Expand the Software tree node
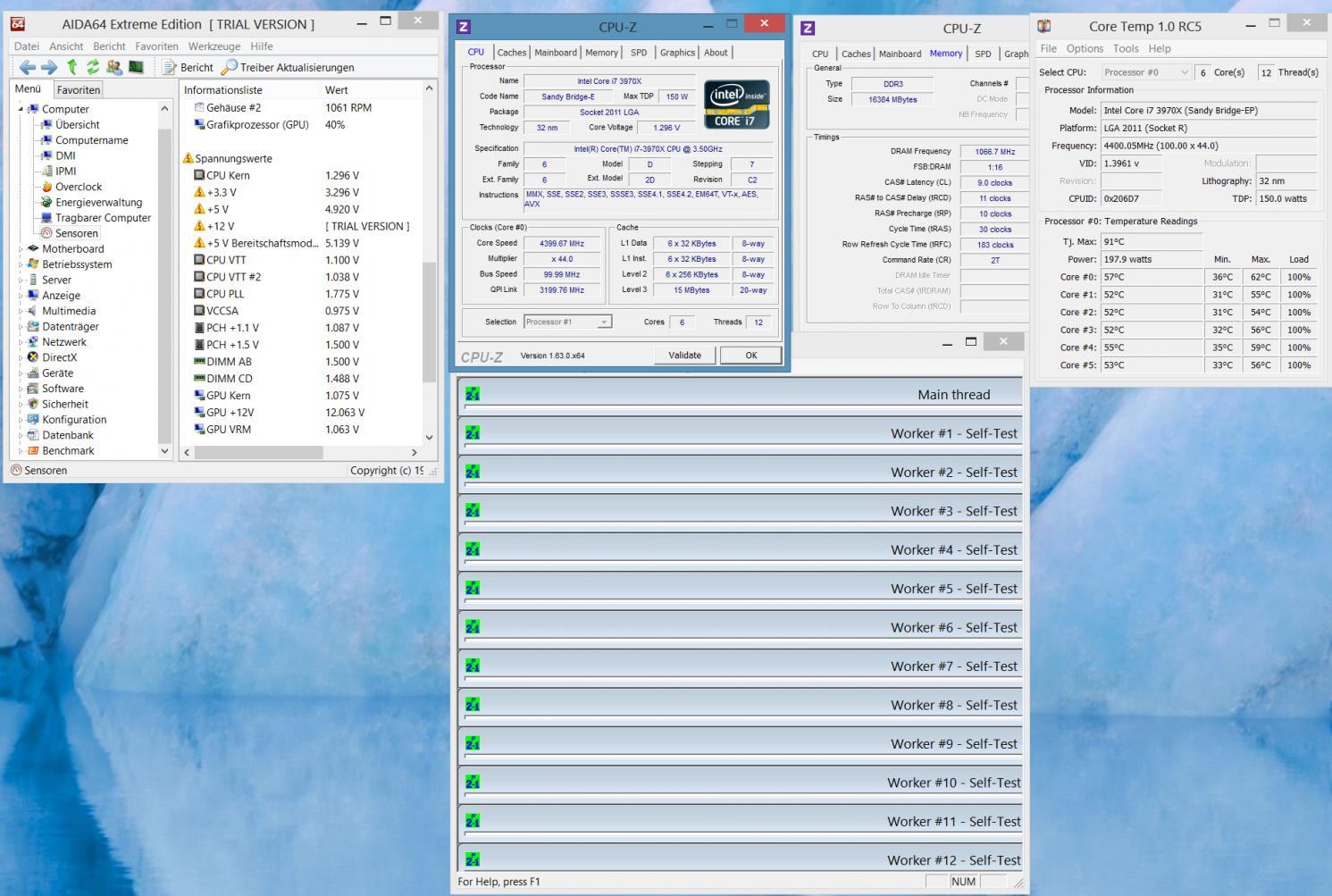1332x896 pixels. click(21, 389)
